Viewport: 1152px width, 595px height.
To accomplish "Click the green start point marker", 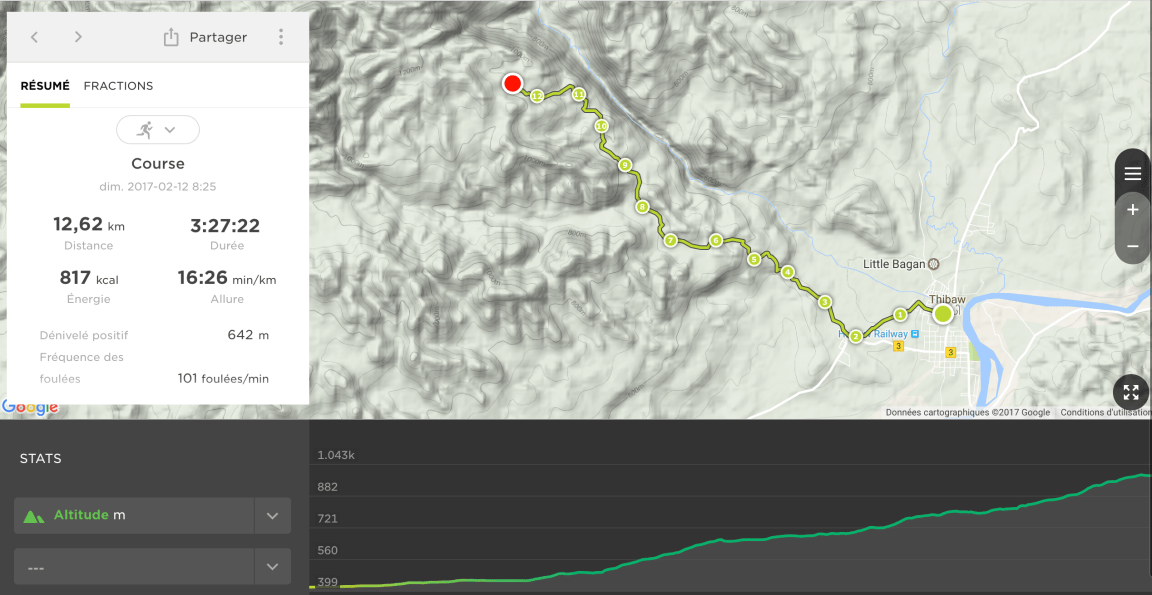I will 943,314.
